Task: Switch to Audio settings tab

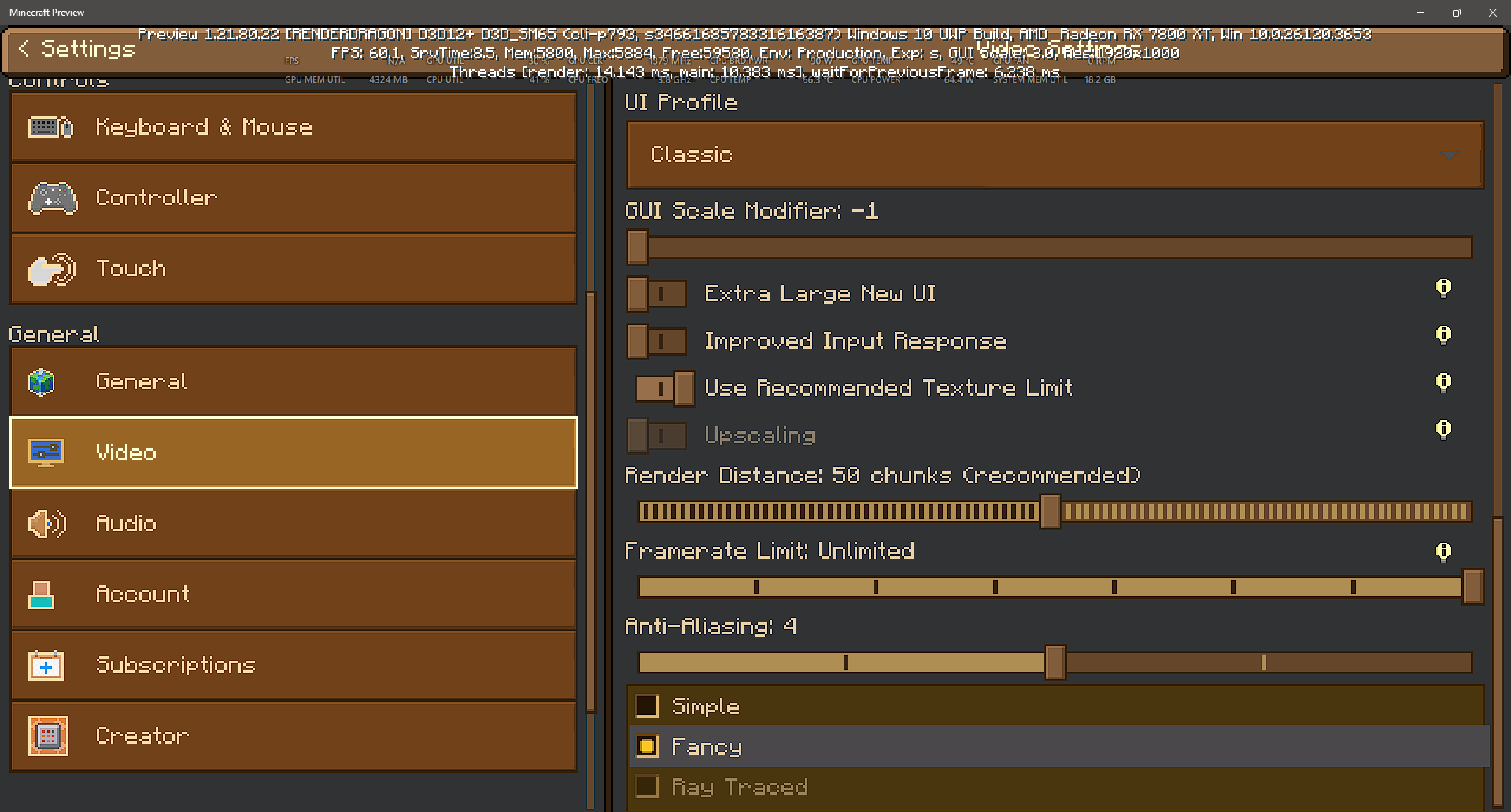Action: click(x=294, y=524)
